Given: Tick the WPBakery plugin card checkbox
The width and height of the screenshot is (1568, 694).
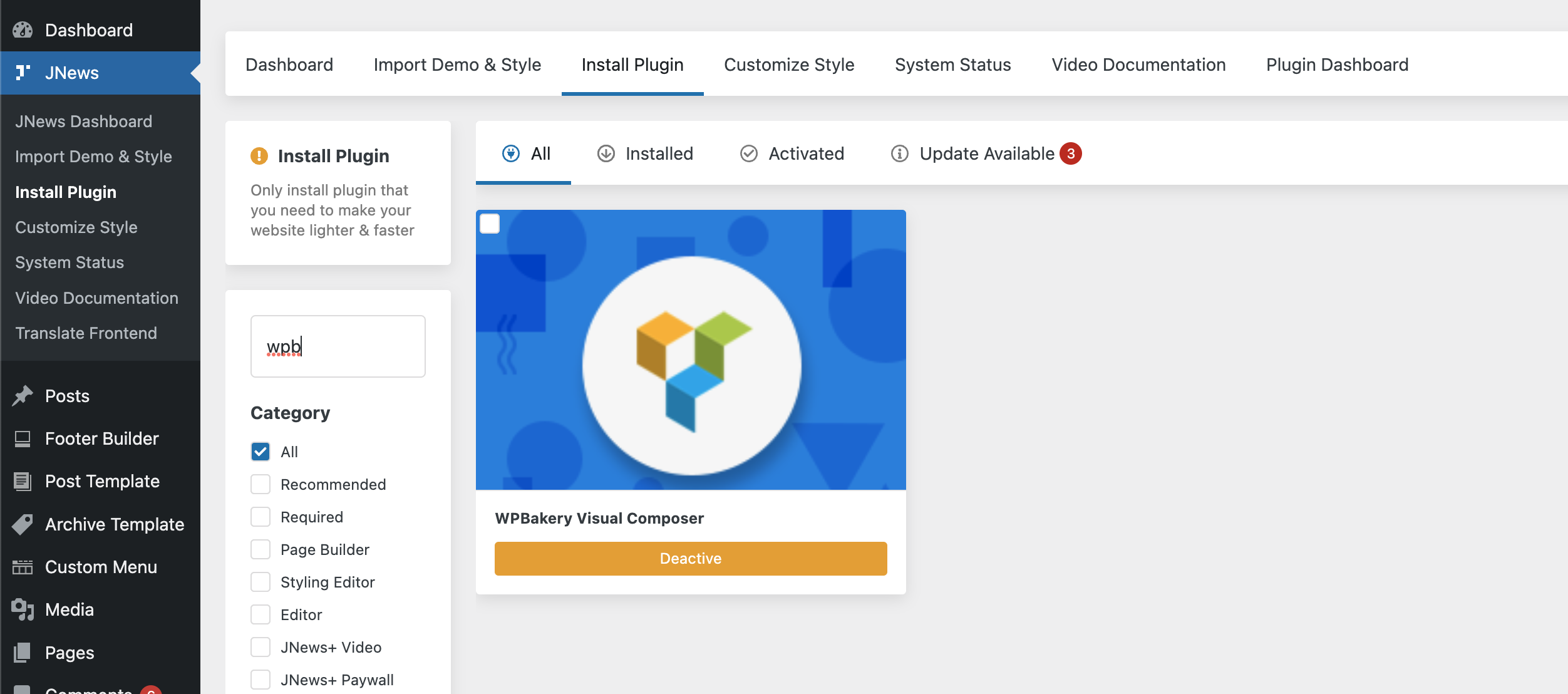Looking at the screenshot, I should (490, 224).
